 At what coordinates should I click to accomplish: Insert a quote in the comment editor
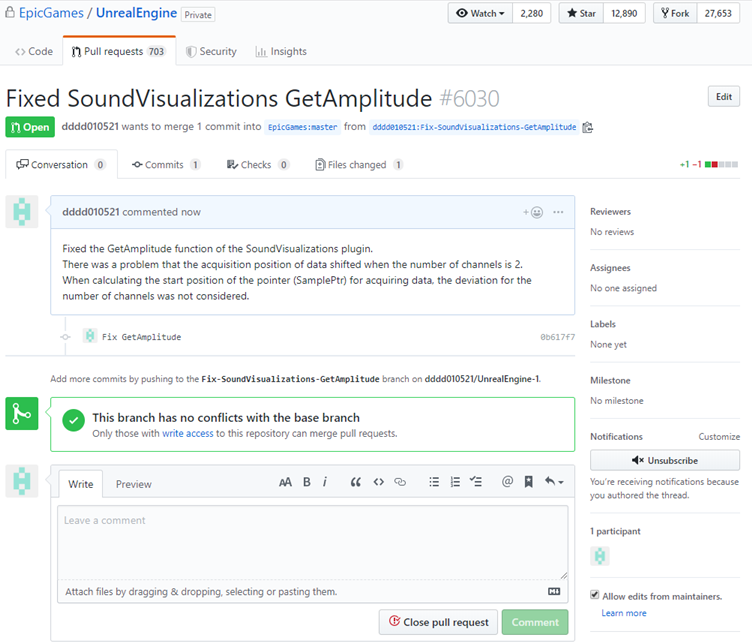coord(355,482)
